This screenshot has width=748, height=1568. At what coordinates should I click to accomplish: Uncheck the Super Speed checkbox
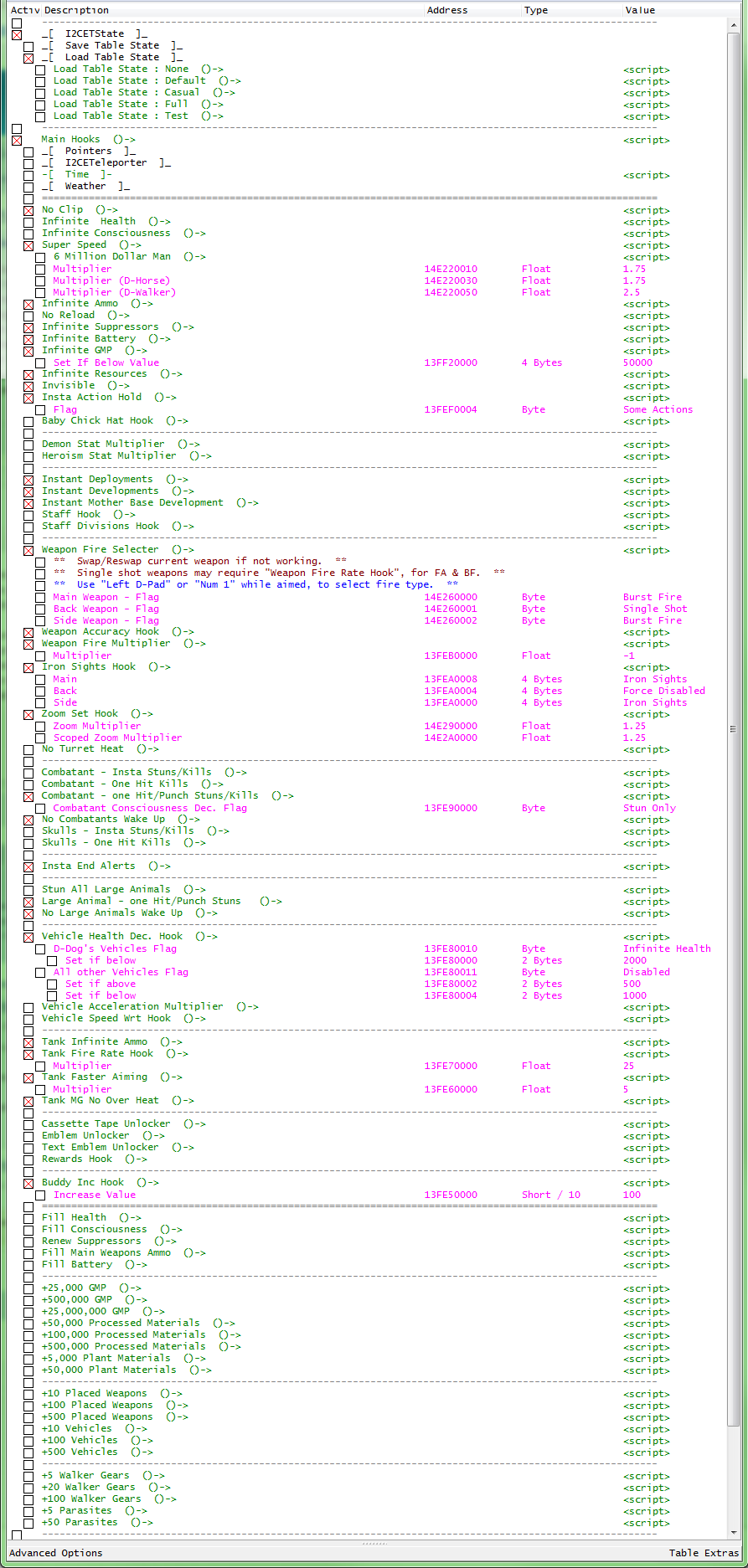[28, 246]
